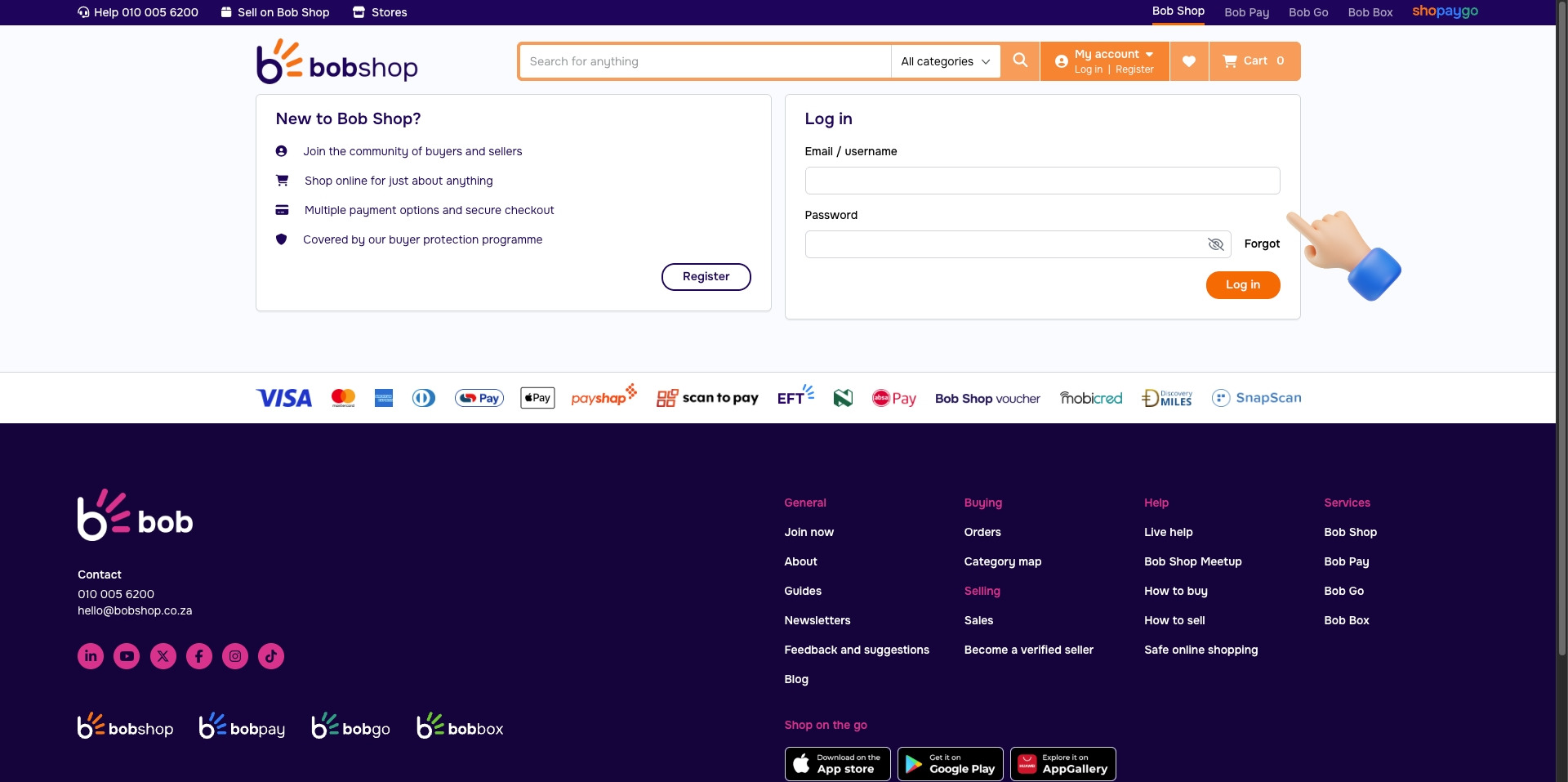Open the Cart button

[x=1254, y=61]
